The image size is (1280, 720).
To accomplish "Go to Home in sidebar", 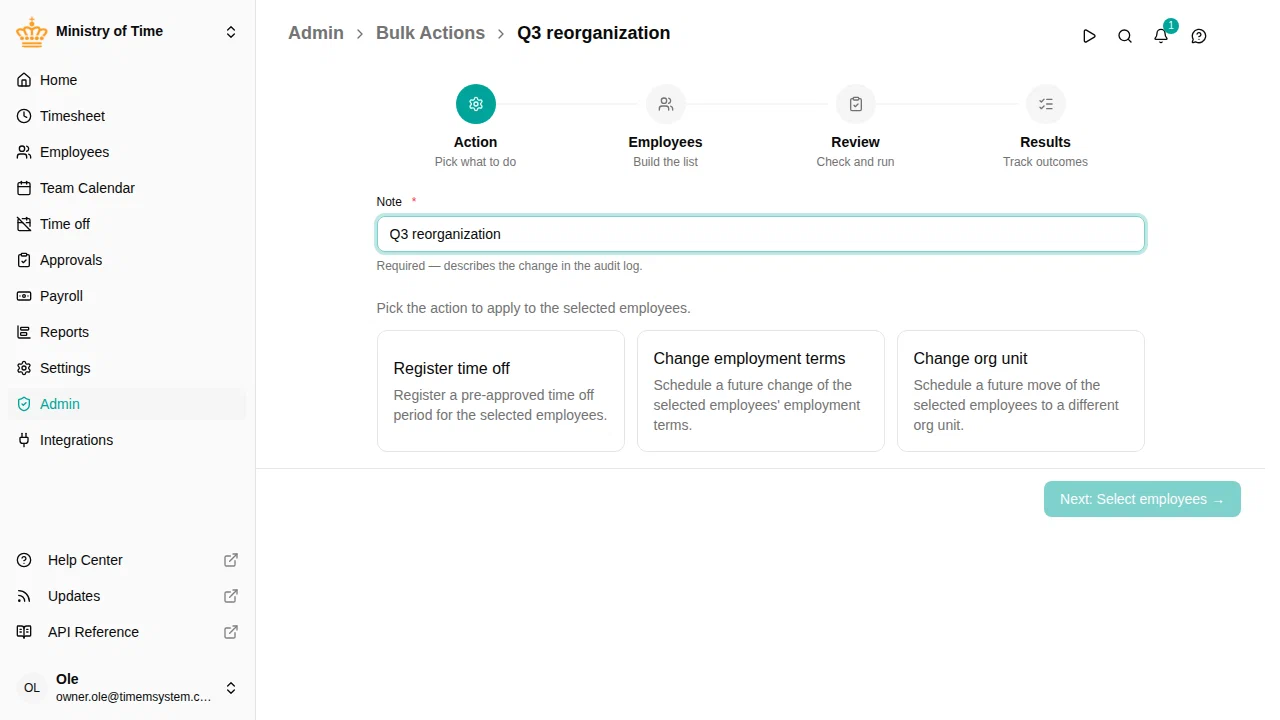I will pos(127,80).
